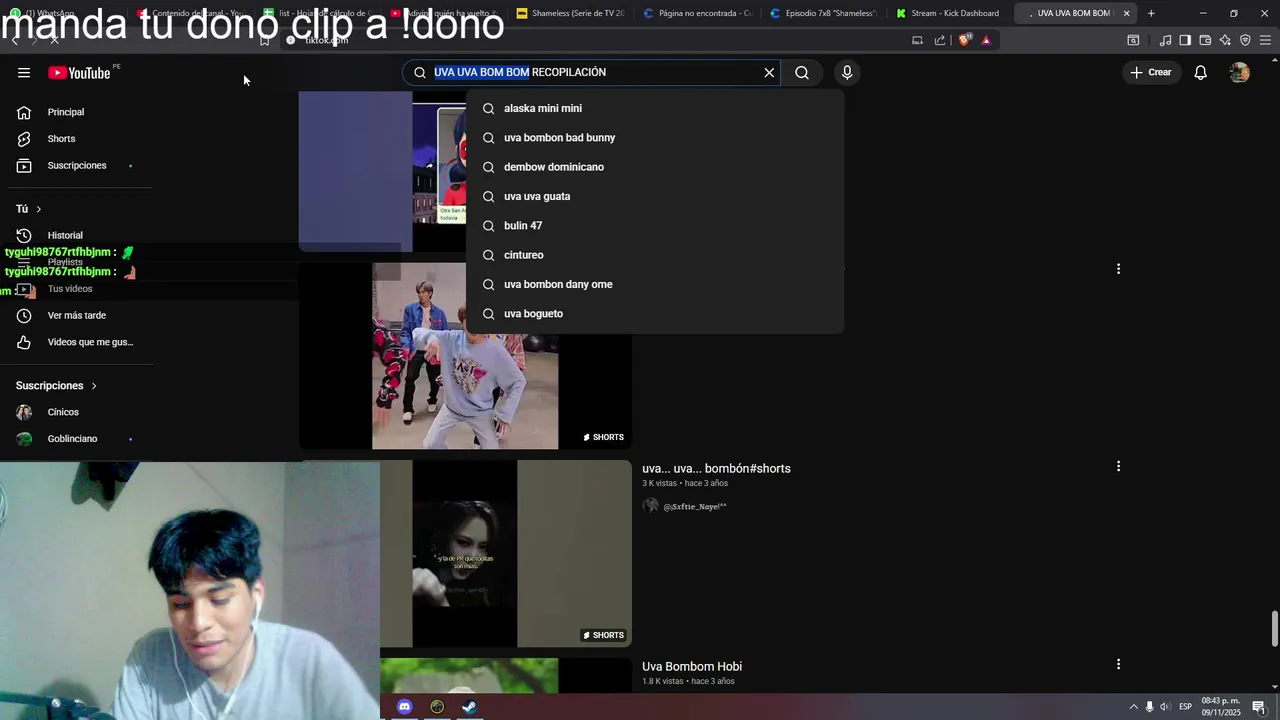Open the Brave VPN shield icon
This screenshot has width=1280, height=720.
click(x=1245, y=40)
